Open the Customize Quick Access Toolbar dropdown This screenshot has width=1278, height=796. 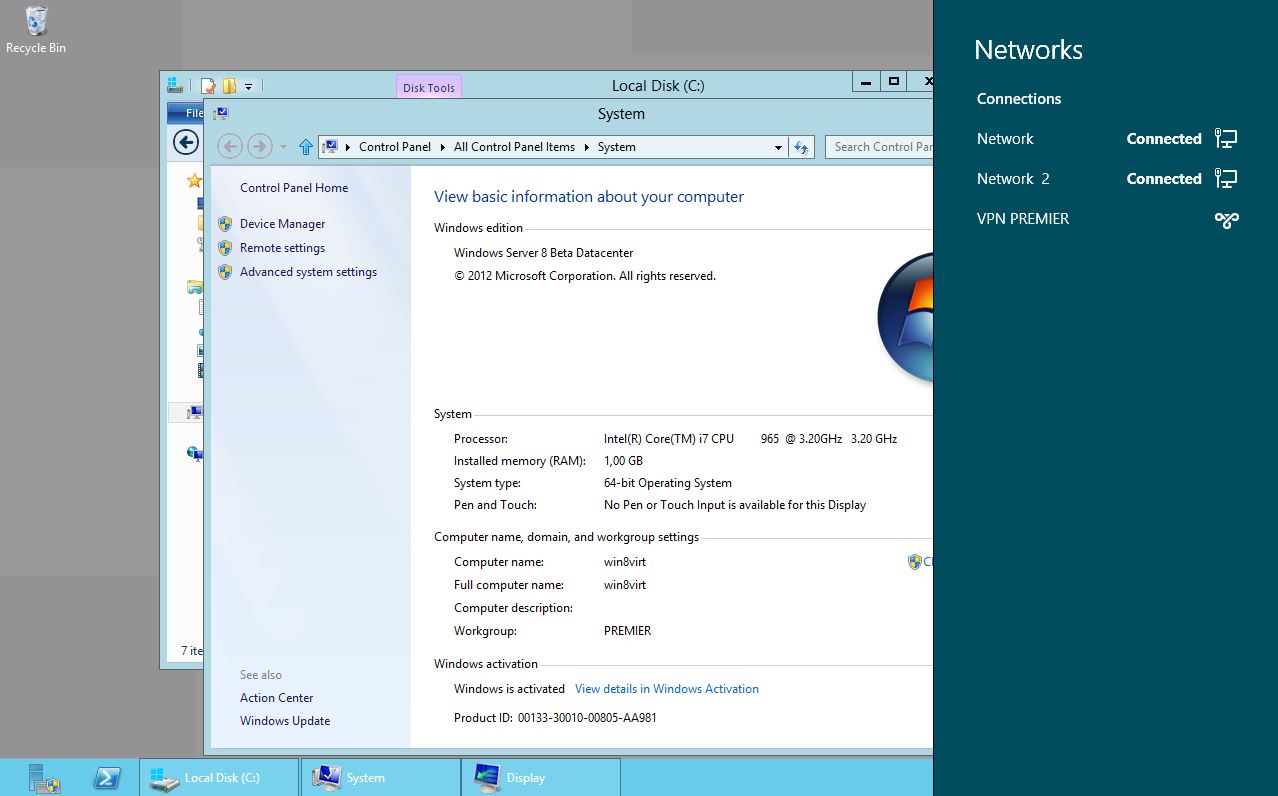tap(248, 86)
